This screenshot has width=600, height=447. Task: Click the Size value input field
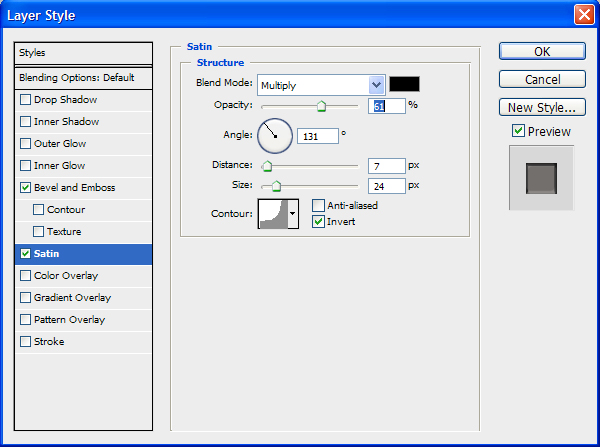point(385,186)
